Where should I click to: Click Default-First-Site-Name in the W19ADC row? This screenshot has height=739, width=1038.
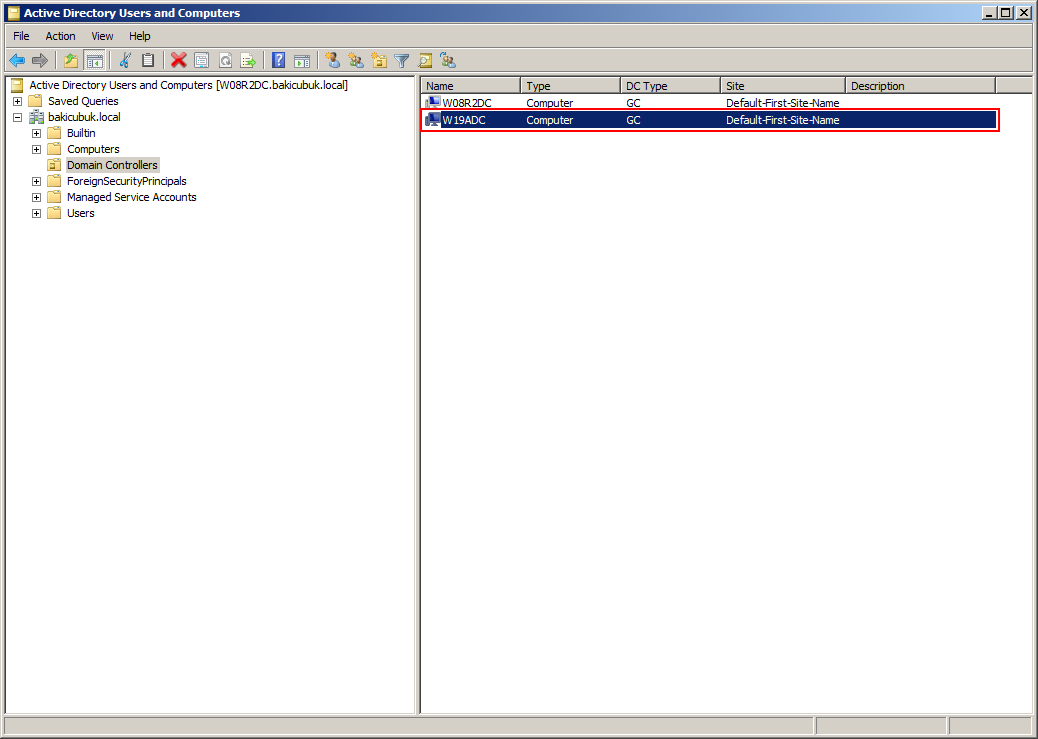pyautogui.click(x=782, y=120)
